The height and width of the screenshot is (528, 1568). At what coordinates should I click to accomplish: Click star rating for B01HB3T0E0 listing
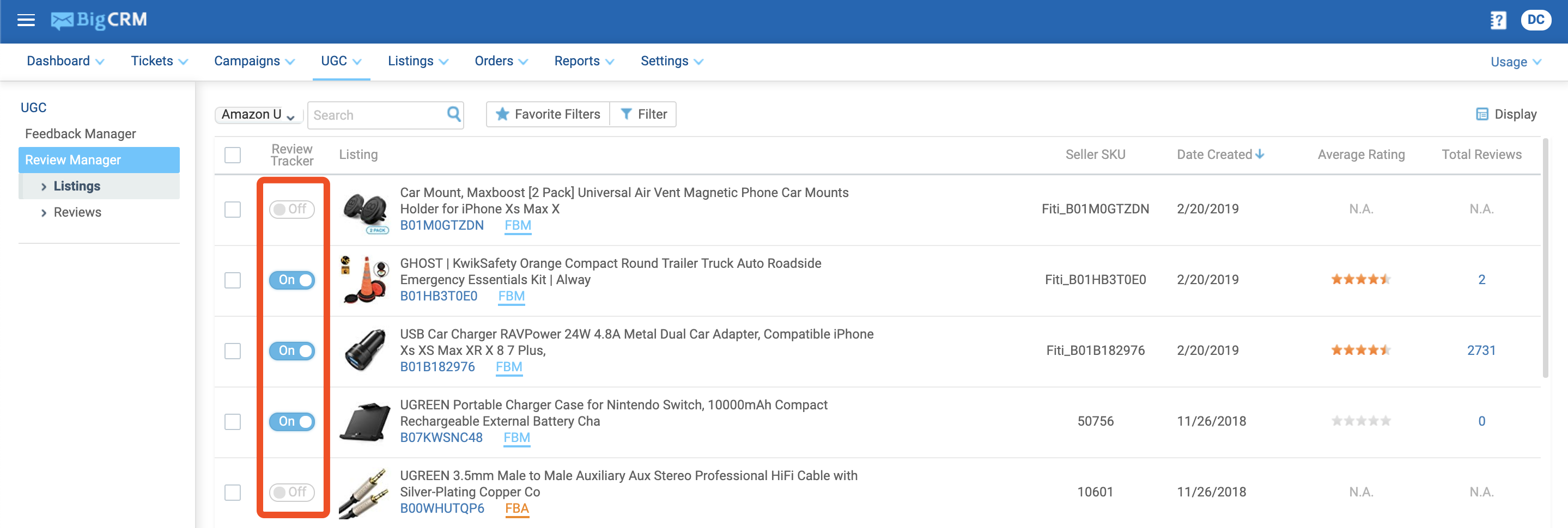coord(1360,280)
